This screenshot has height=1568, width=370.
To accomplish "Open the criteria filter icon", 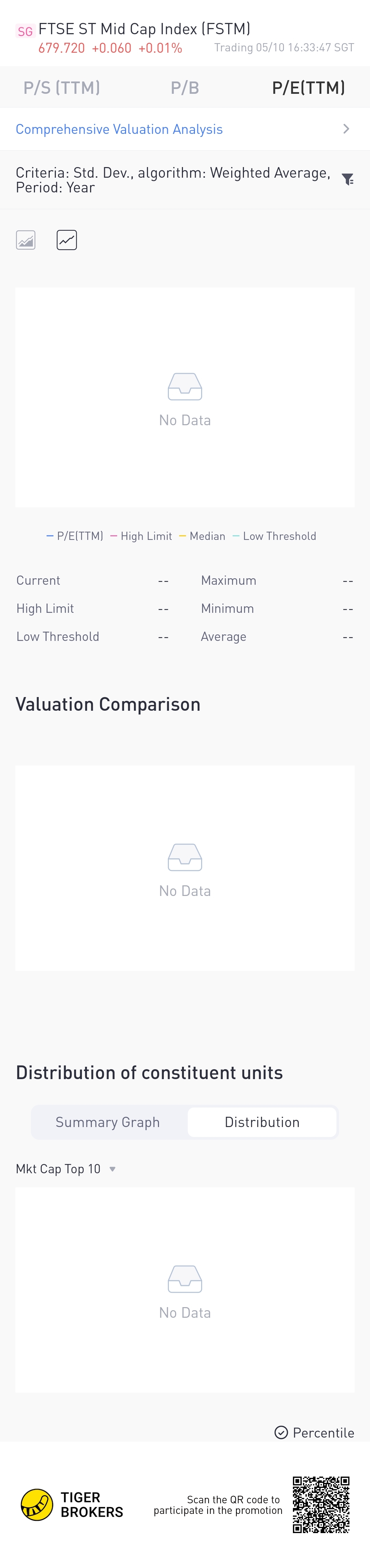I will (347, 179).
